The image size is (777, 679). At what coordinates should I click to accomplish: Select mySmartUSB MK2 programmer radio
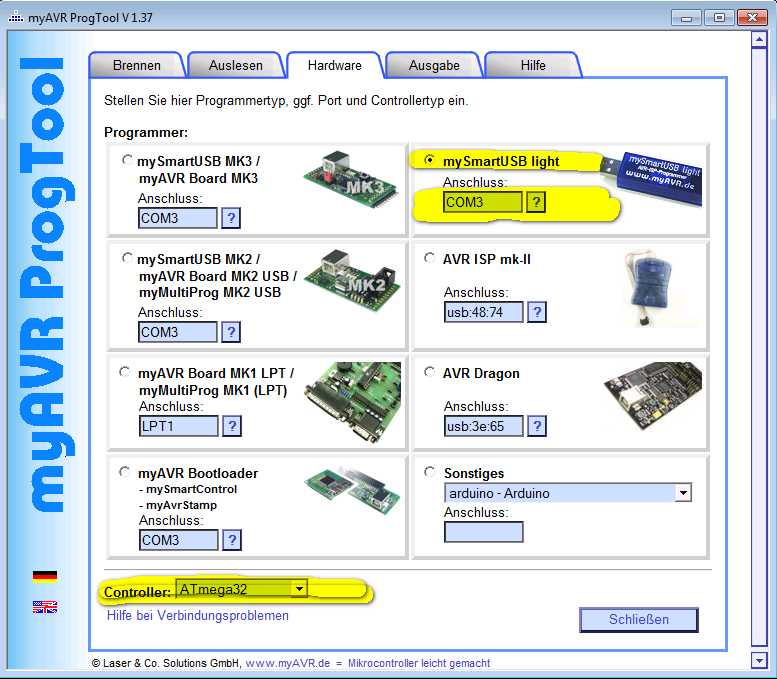[x=127, y=258]
